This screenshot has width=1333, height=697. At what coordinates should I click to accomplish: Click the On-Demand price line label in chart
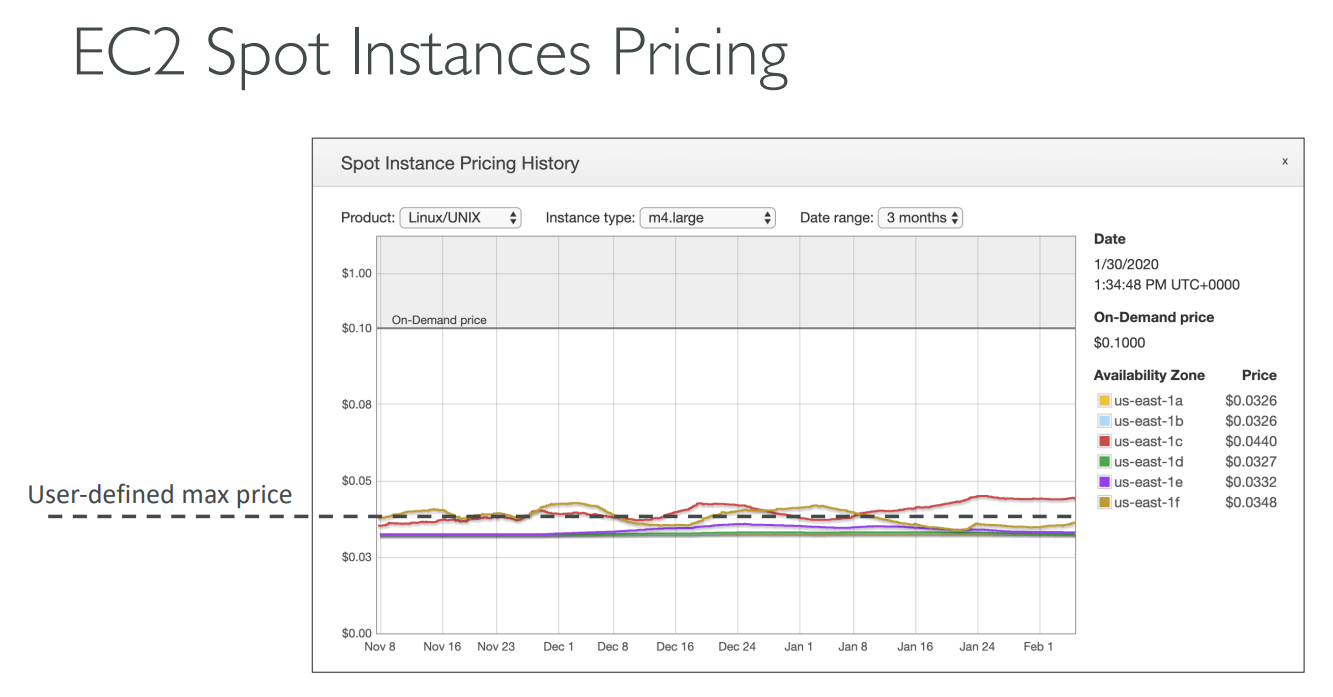(439, 320)
